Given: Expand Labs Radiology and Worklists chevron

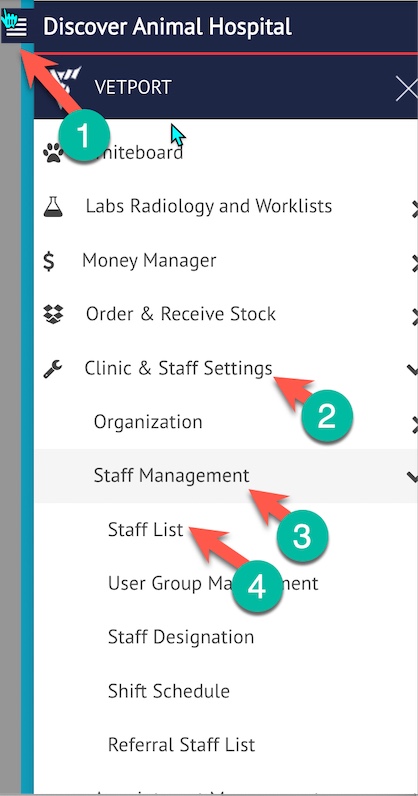Looking at the screenshot, I should [414, 209].
